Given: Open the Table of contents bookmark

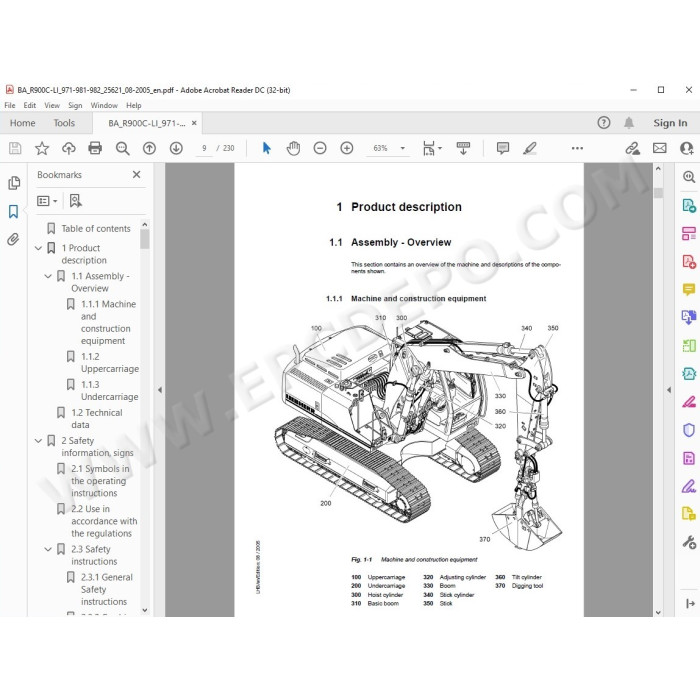Looking at the screenshot, I should click(96, 229).
